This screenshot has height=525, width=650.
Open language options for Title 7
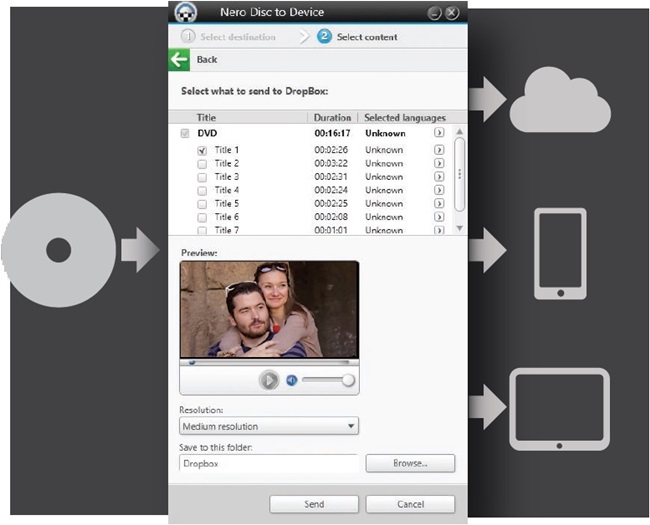439,230
